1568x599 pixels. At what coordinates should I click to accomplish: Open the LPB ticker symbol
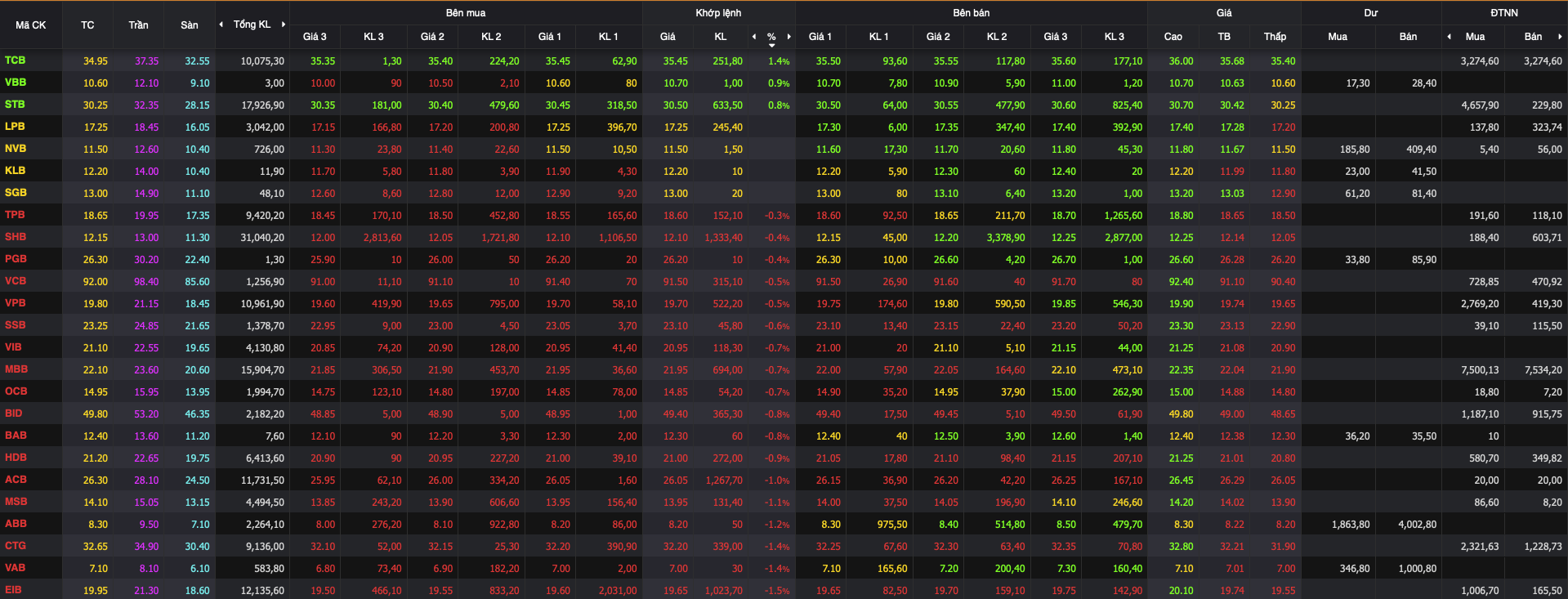point(15,127)
